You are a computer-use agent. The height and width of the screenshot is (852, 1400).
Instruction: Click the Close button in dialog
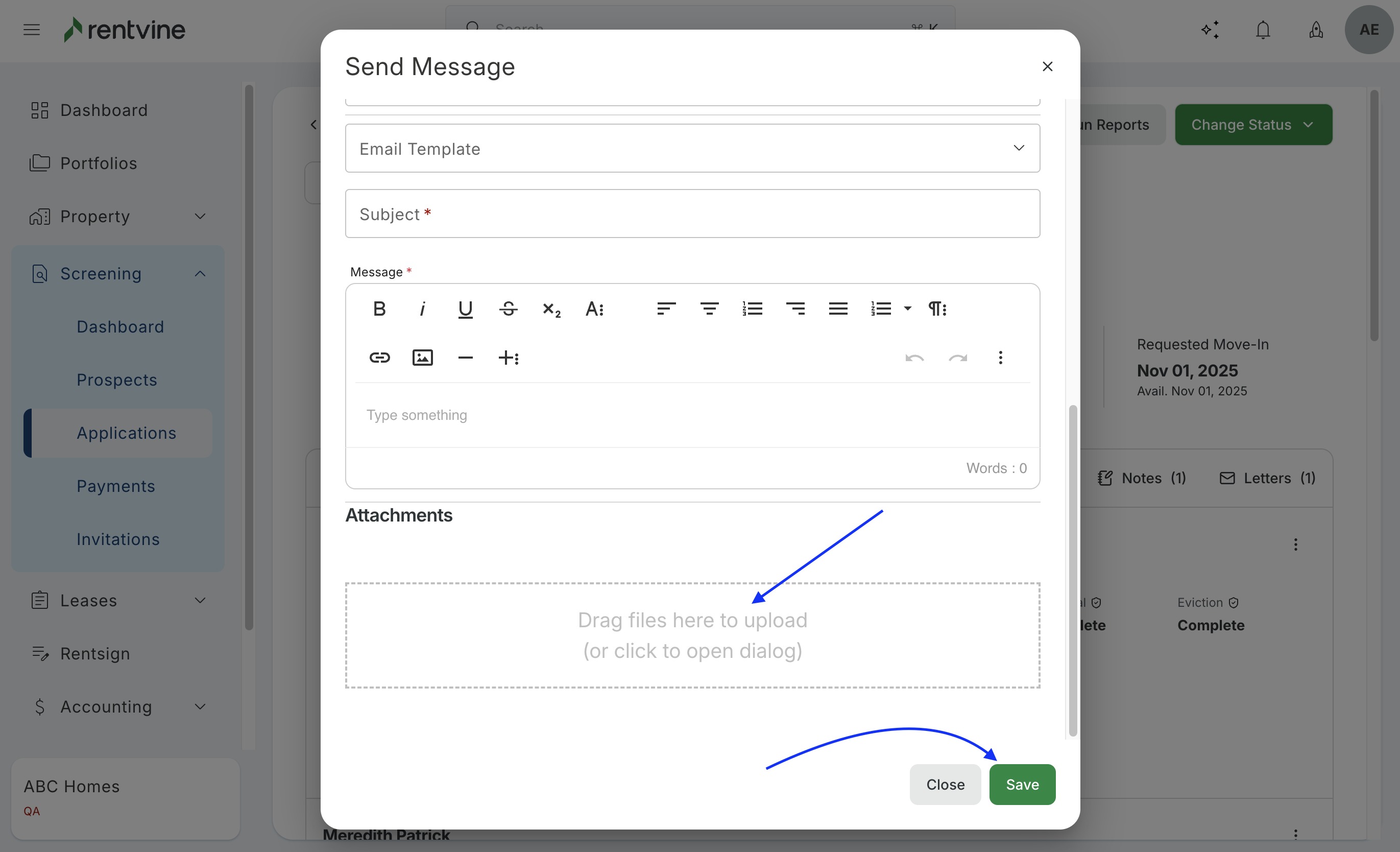pos(945,785)
